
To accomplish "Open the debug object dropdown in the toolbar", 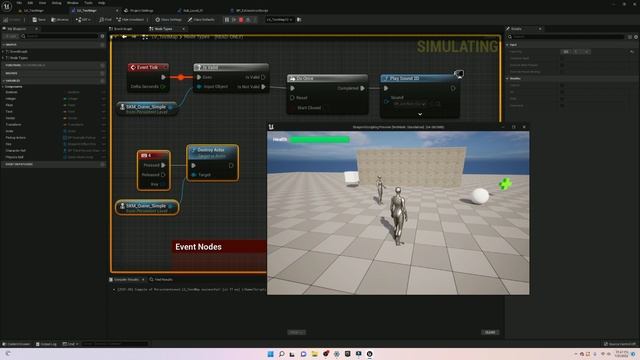I will (x=280, y=20).
